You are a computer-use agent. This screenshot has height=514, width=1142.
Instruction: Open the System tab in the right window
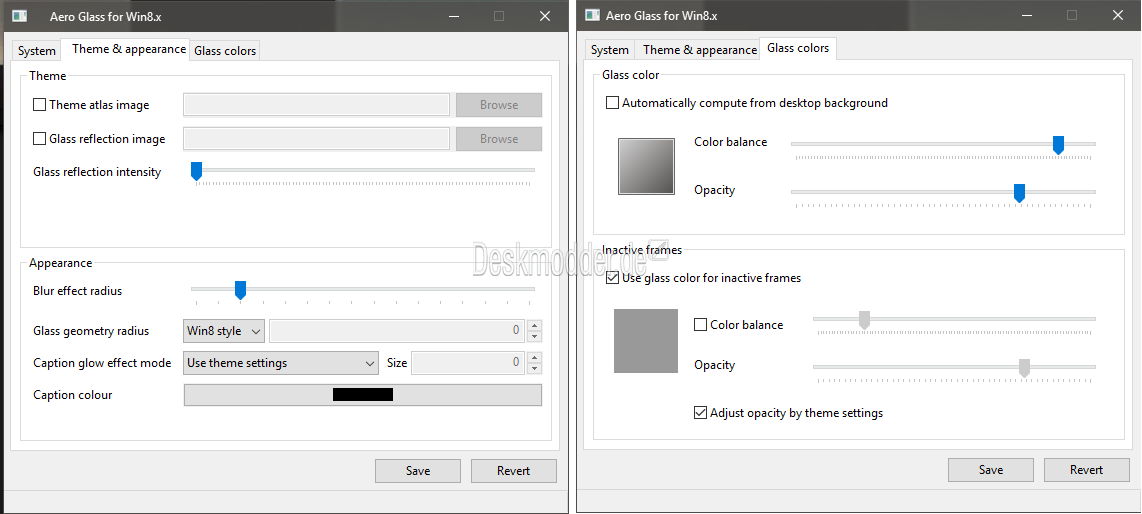[x=610, y=50]
